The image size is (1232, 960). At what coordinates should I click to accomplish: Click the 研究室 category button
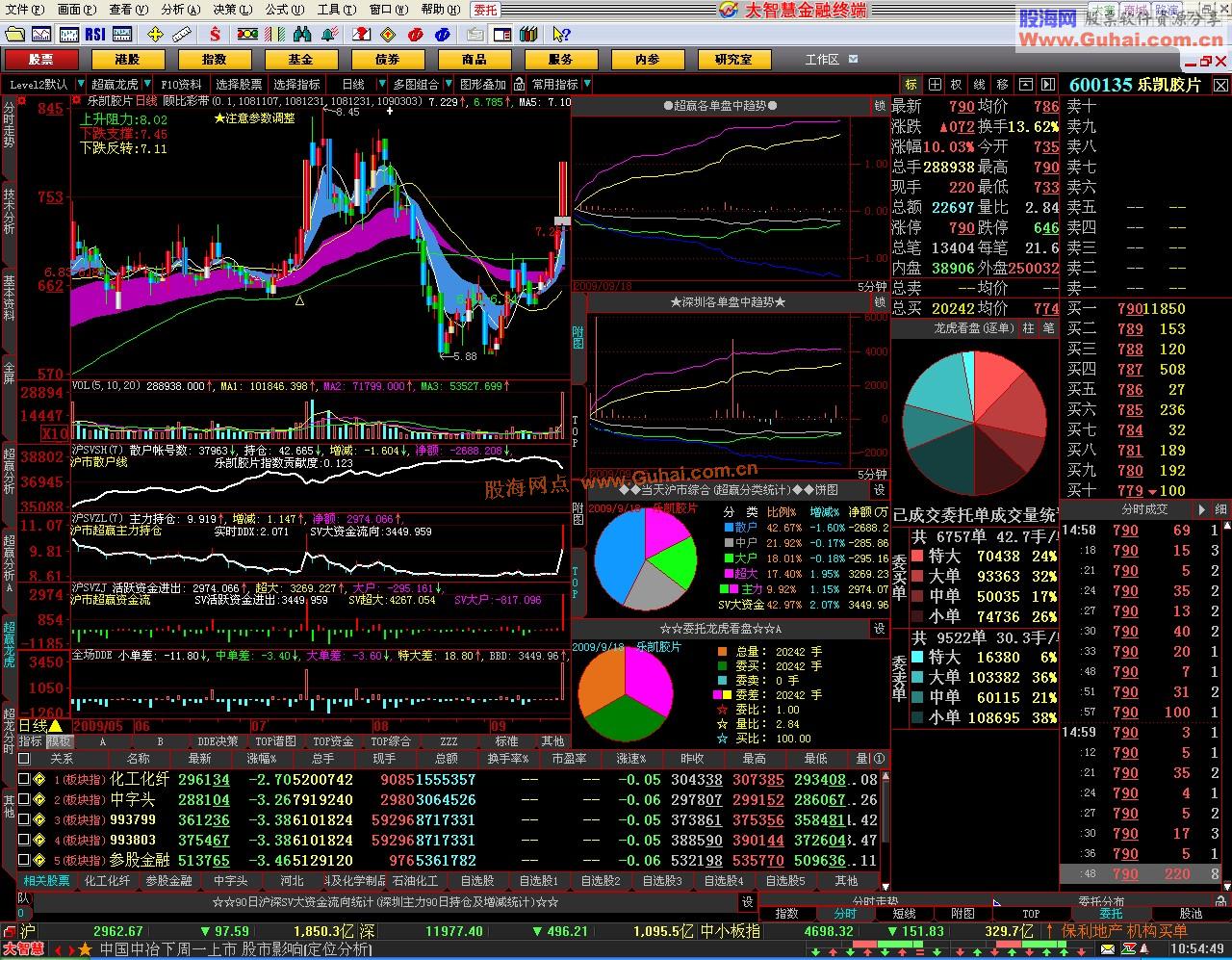click(x=733, y=60)
